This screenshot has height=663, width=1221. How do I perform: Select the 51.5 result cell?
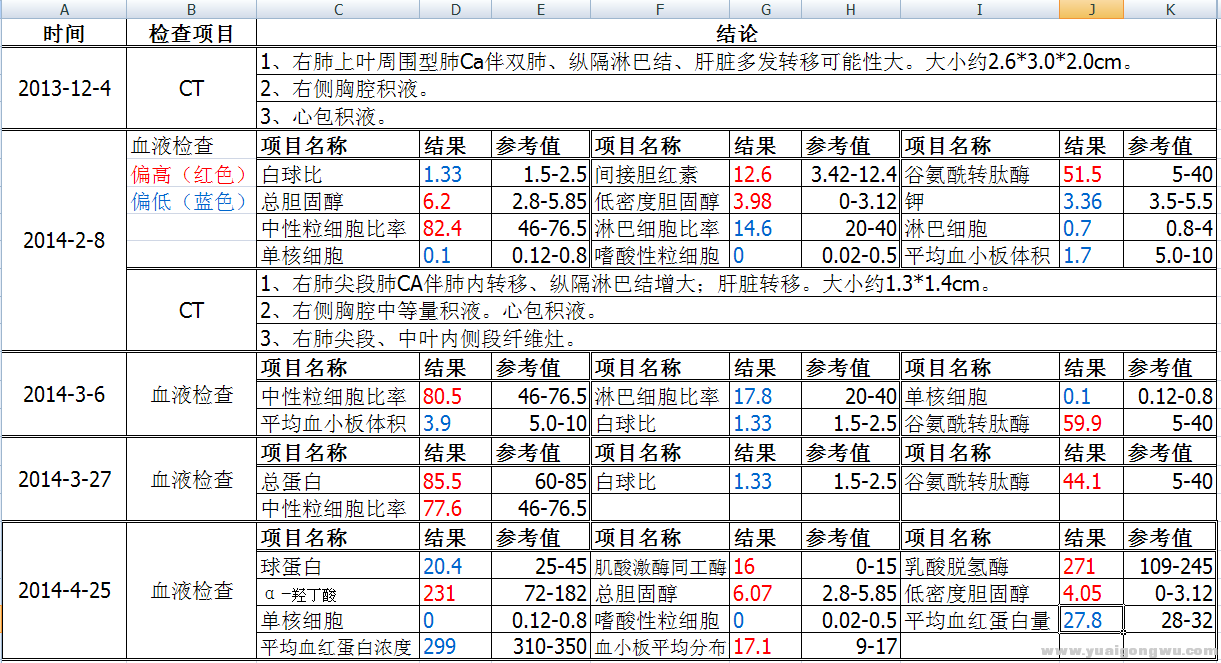(x=1092, y=174)
